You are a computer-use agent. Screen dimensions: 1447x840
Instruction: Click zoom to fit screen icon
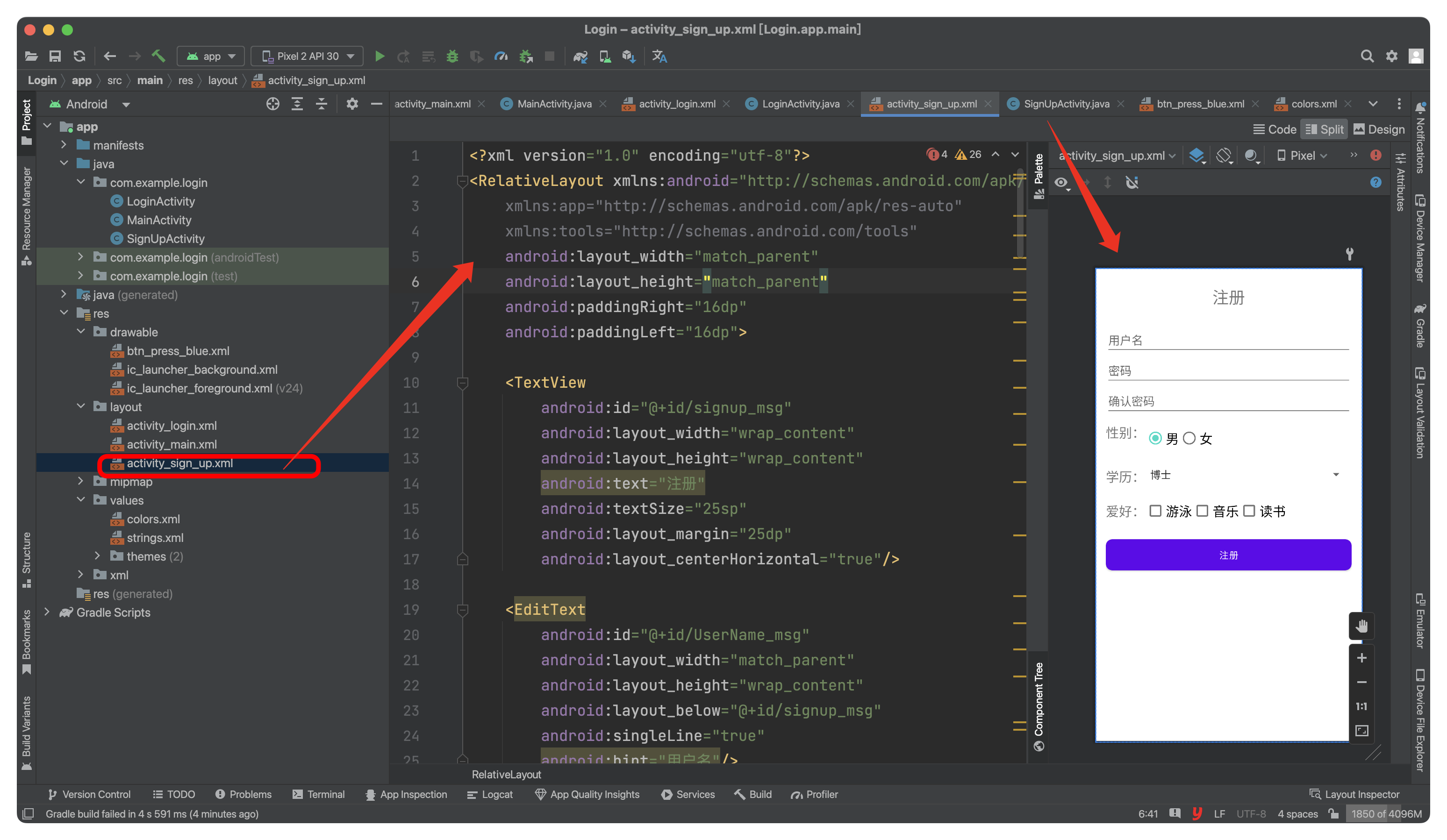point(1361,731)
